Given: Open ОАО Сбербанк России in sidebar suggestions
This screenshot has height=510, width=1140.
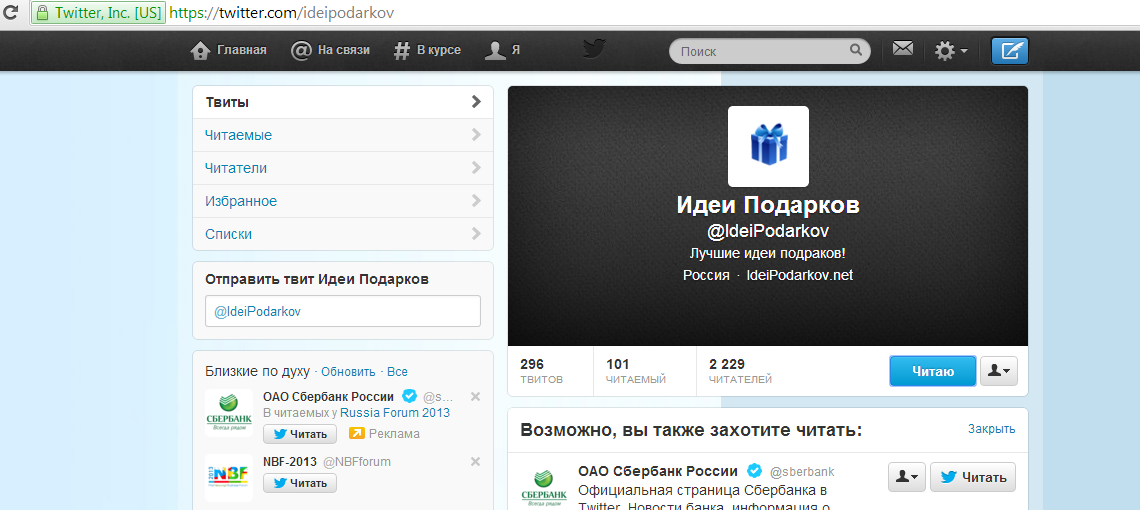Looking at the screenshot, I should (329, 397).
